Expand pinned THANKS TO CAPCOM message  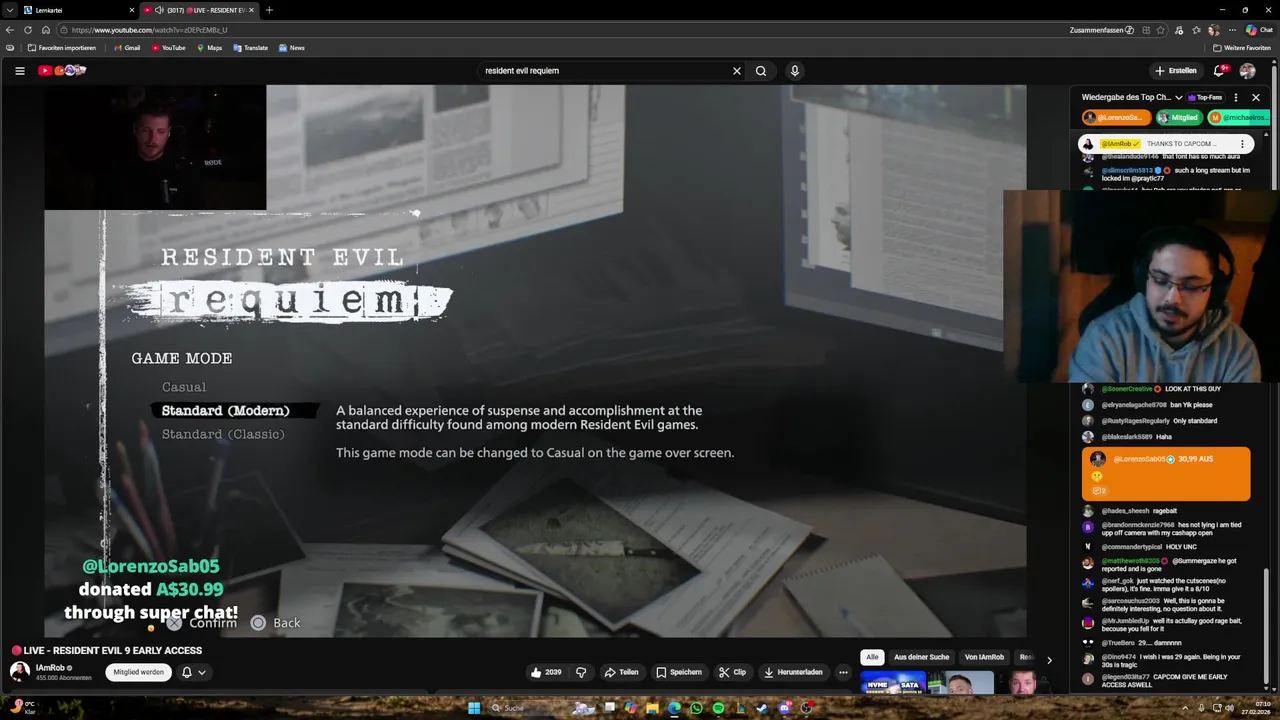coord(1180,144)
